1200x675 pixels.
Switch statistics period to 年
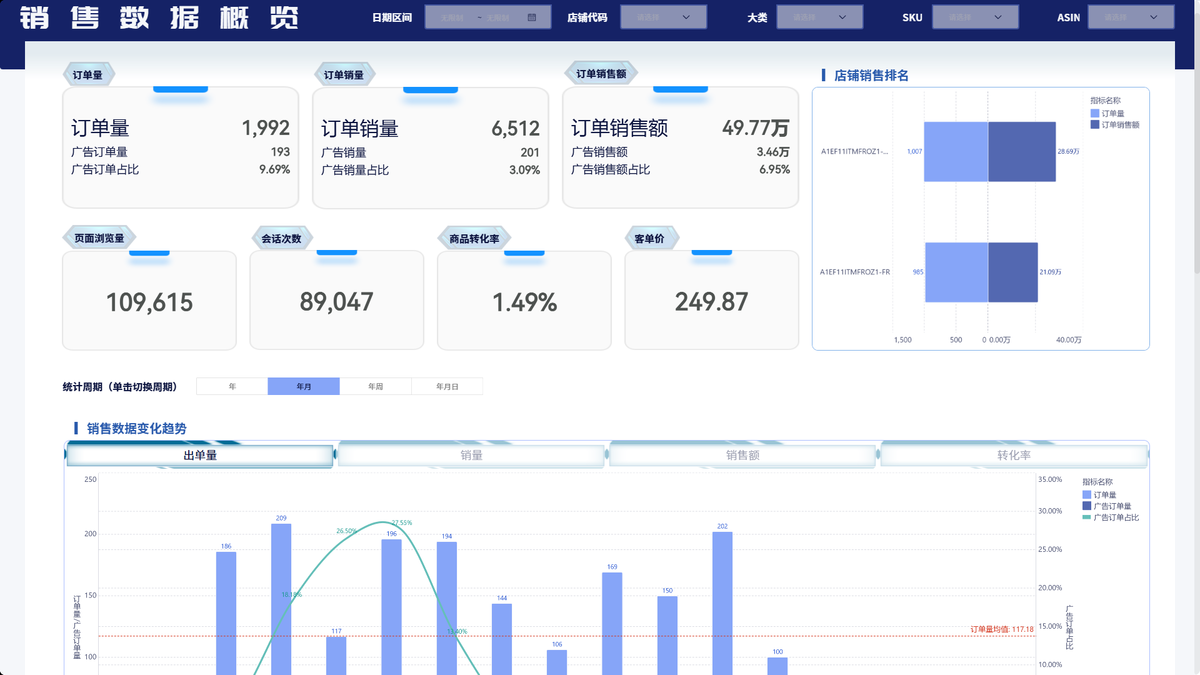pyautogui.click(x=232, y=386)
